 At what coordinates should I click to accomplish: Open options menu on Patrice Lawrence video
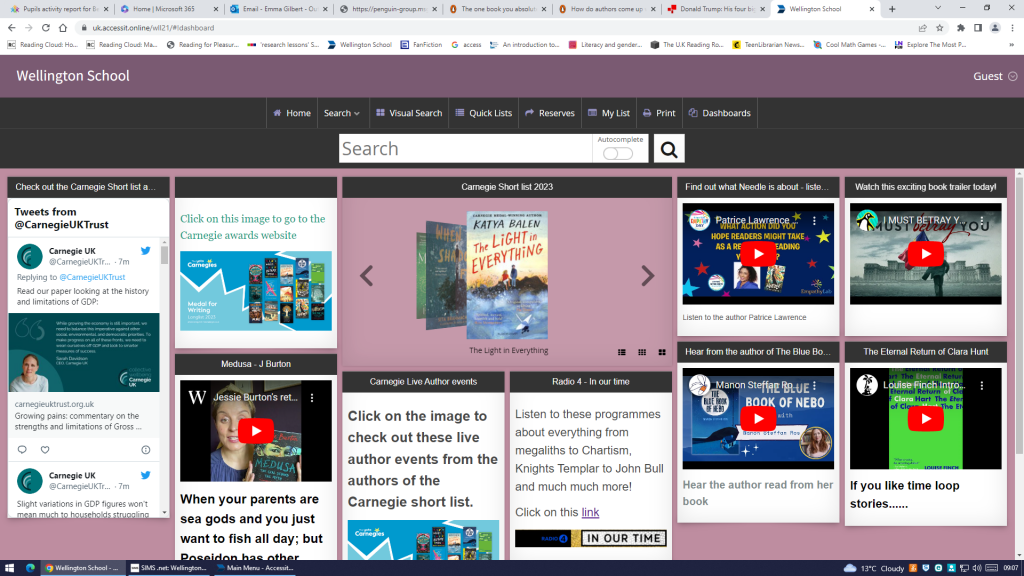(814, 221)
